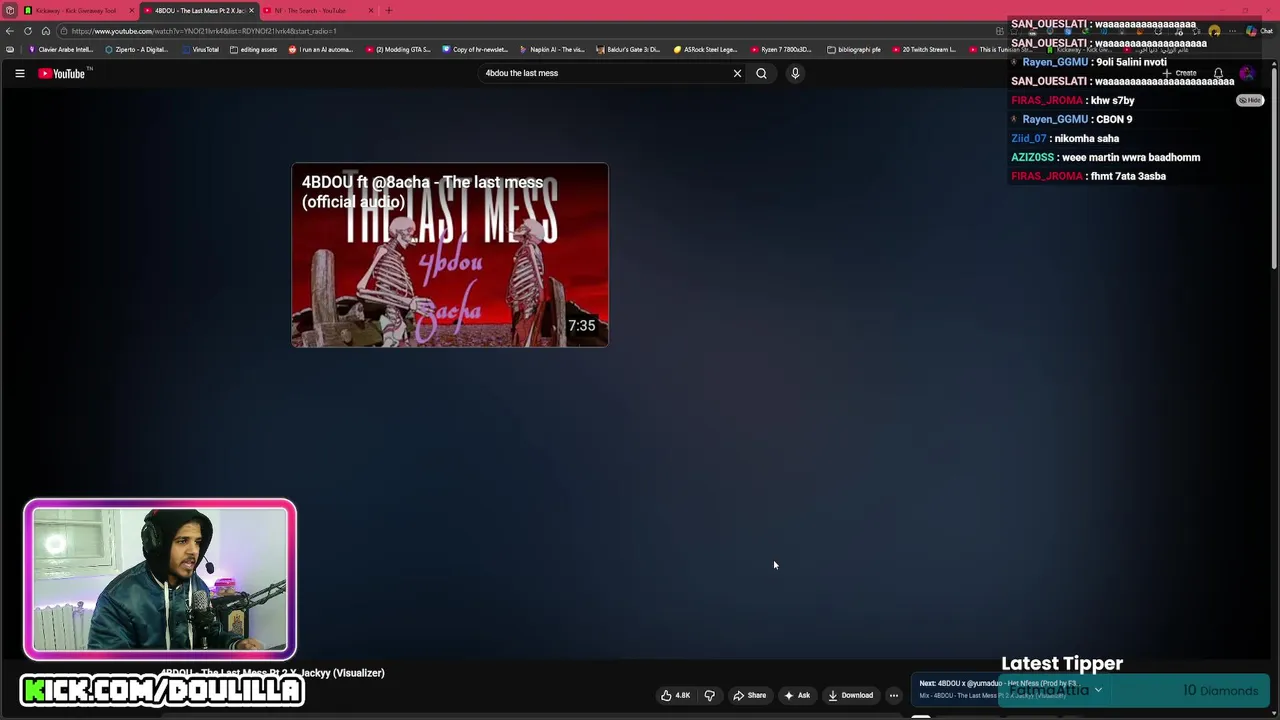Reload the page with the refresh icon
The height and width of the screenshot is (720, 1280).
point(28,31)
